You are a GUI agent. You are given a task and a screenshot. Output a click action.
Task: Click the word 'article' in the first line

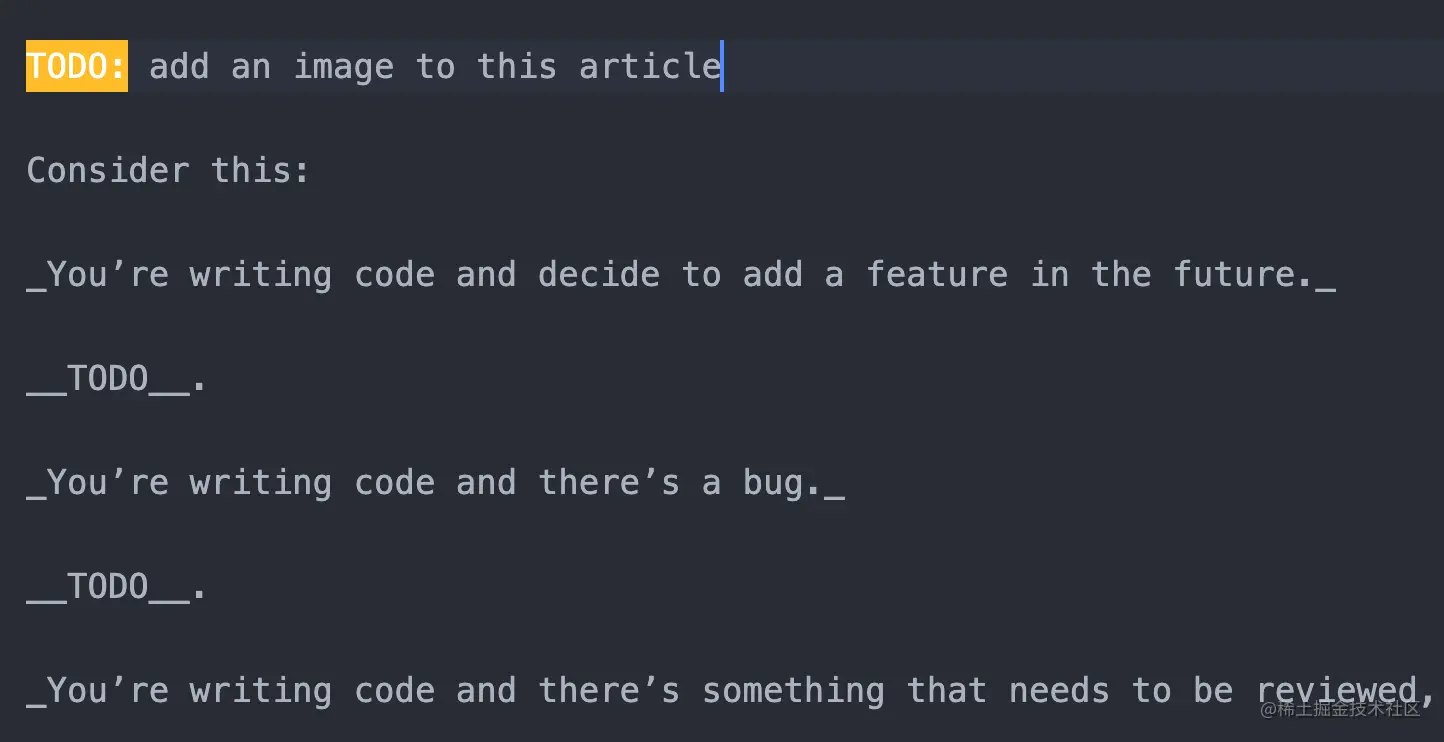pos(650,67)
